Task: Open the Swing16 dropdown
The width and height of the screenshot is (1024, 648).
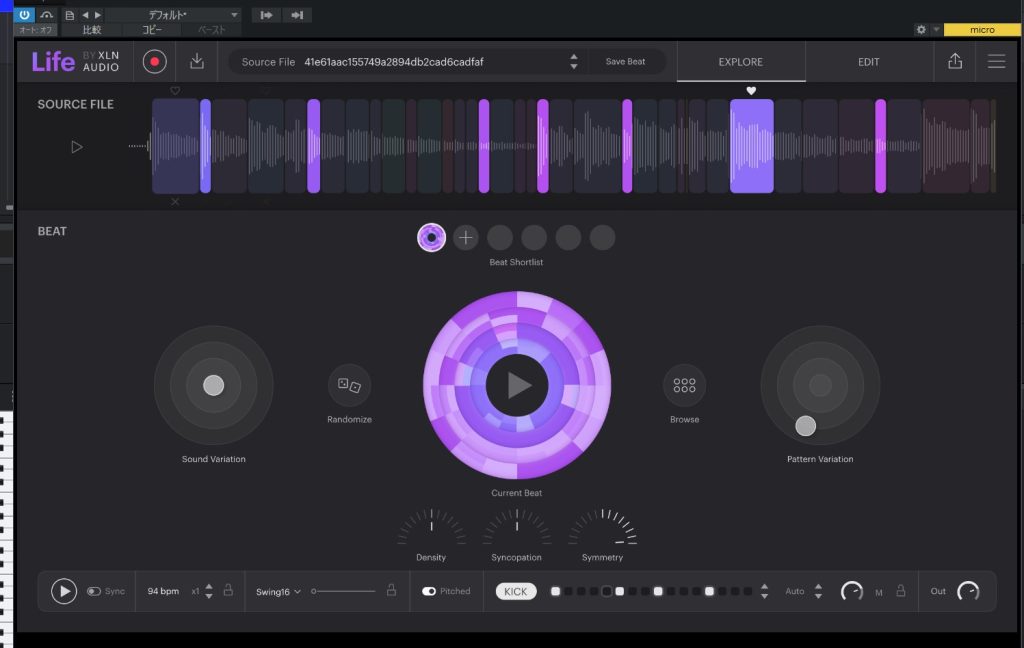Action: pyautogui.click(x=278, y=591)
